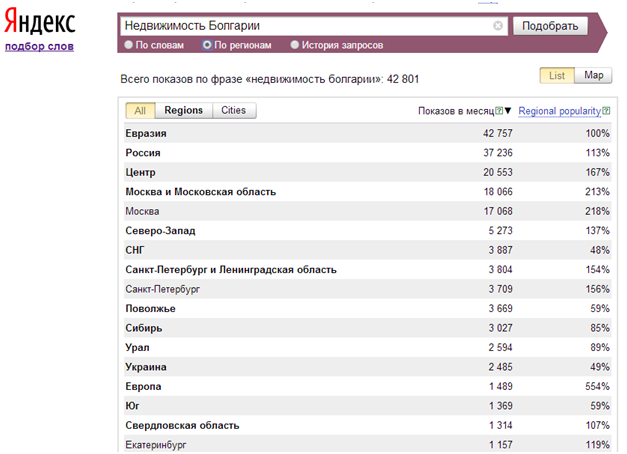Select the Урал row
The image size is (627, 454).
pyautogui.click(x=367, y=347)
